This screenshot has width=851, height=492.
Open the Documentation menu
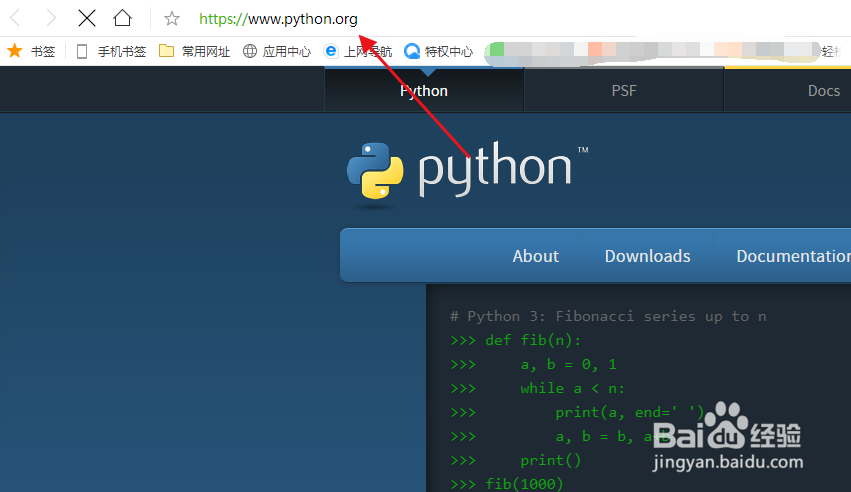[793, 256]
